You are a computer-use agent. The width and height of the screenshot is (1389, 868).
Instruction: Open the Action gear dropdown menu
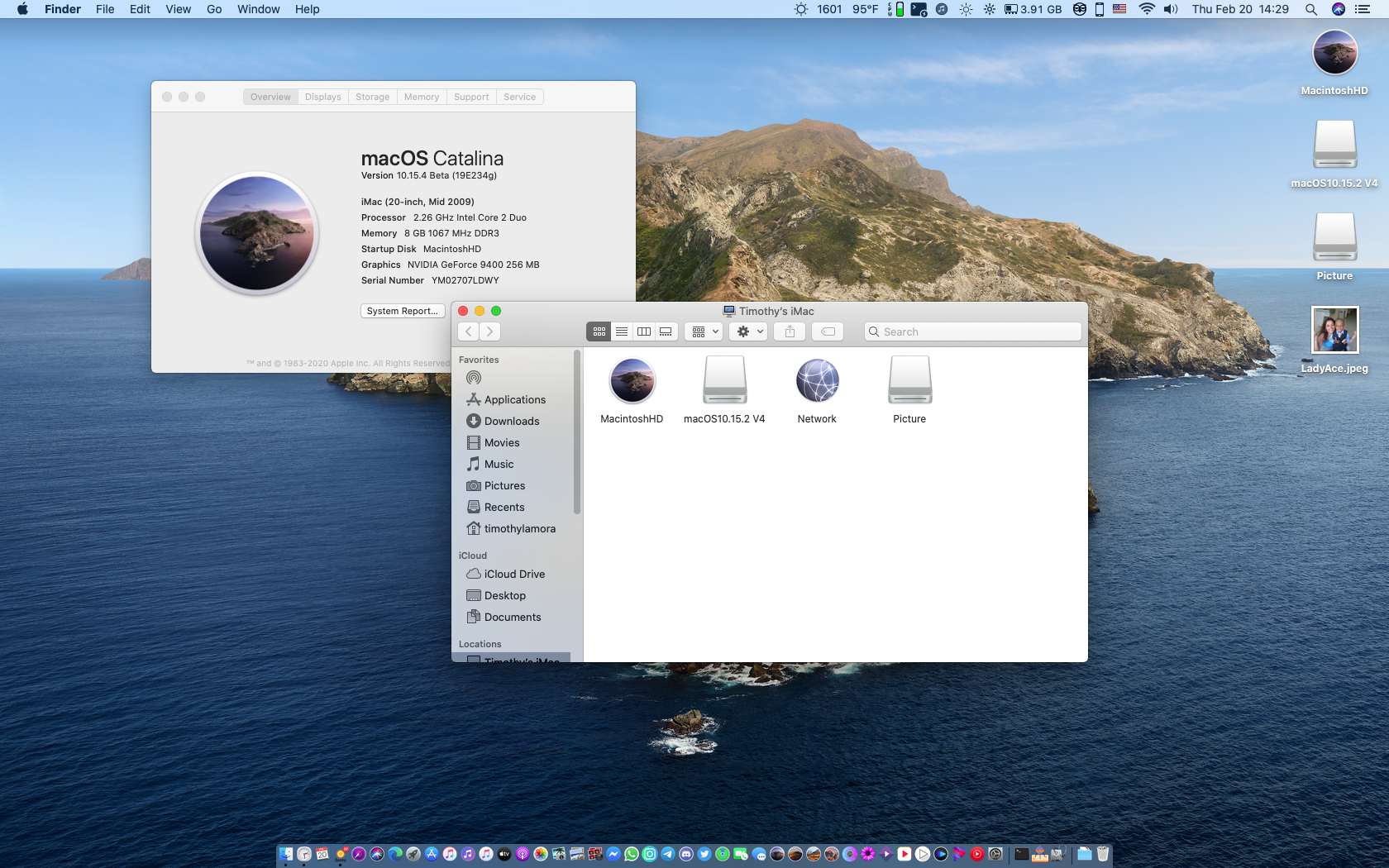tap(749, 331)
